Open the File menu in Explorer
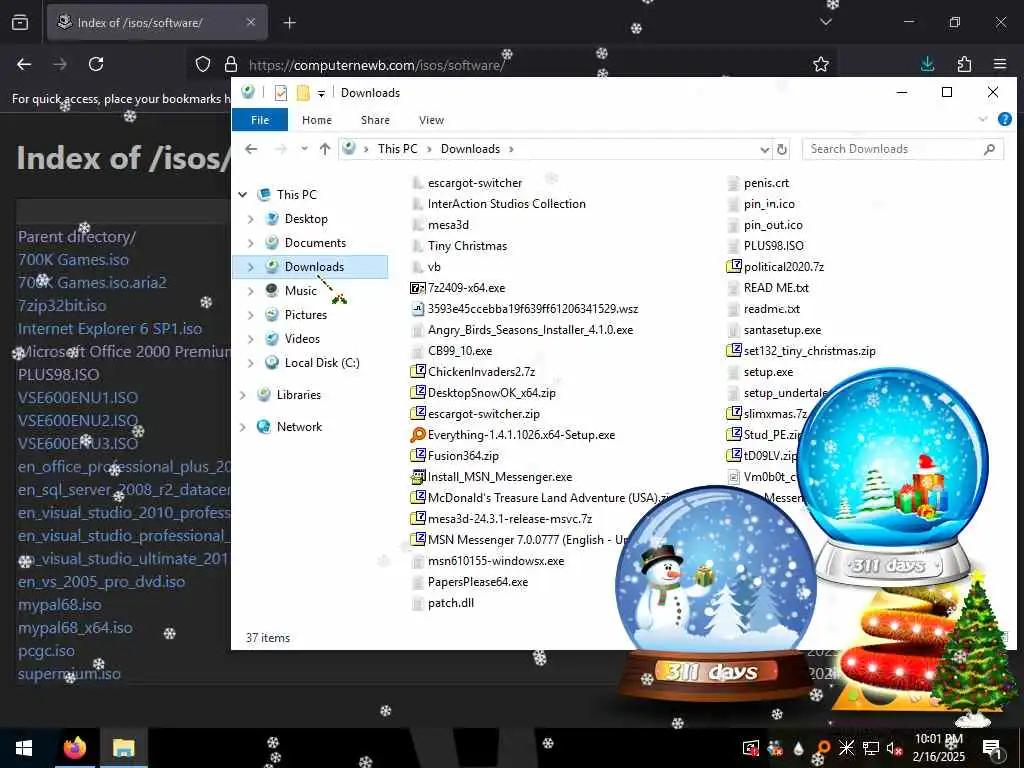The height and width of the screenshot is (768, 1024). [x=260, y=120]
